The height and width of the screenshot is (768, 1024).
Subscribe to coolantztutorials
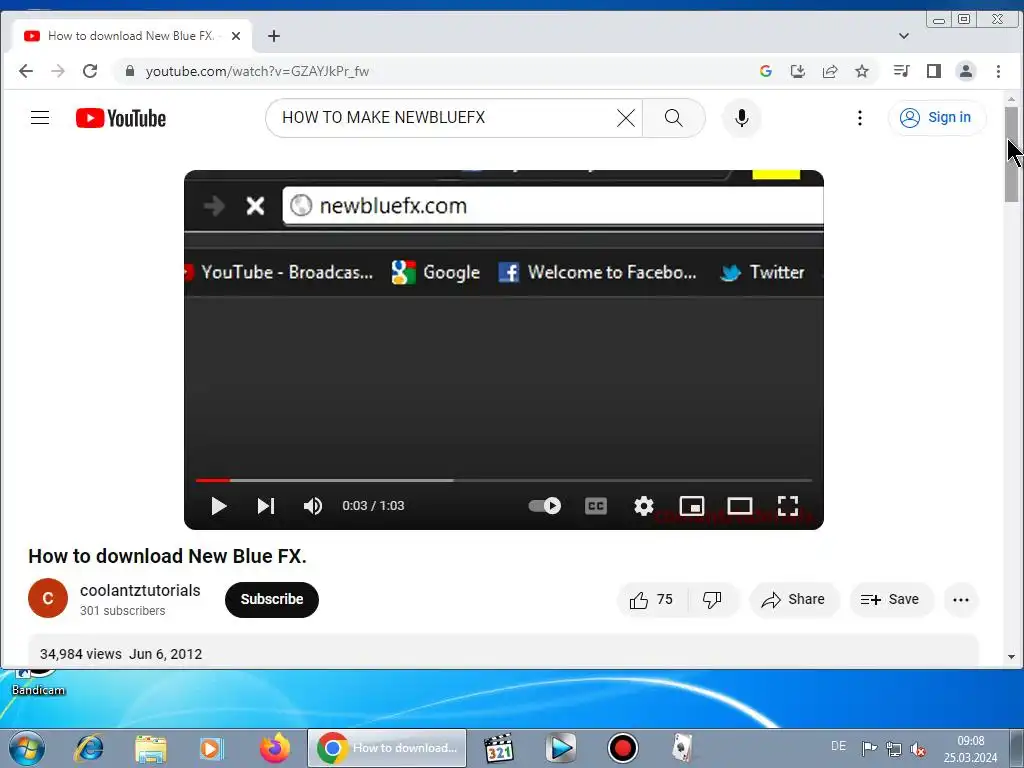click(272, 600)
